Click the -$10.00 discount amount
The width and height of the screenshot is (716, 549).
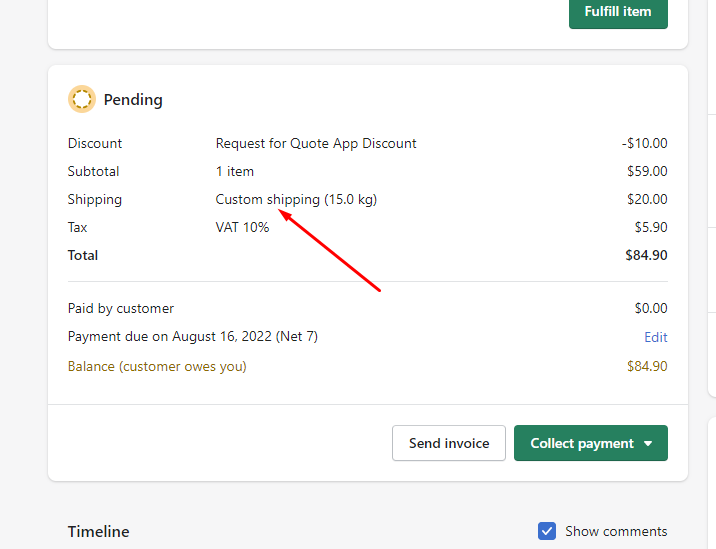click(644, 143)
